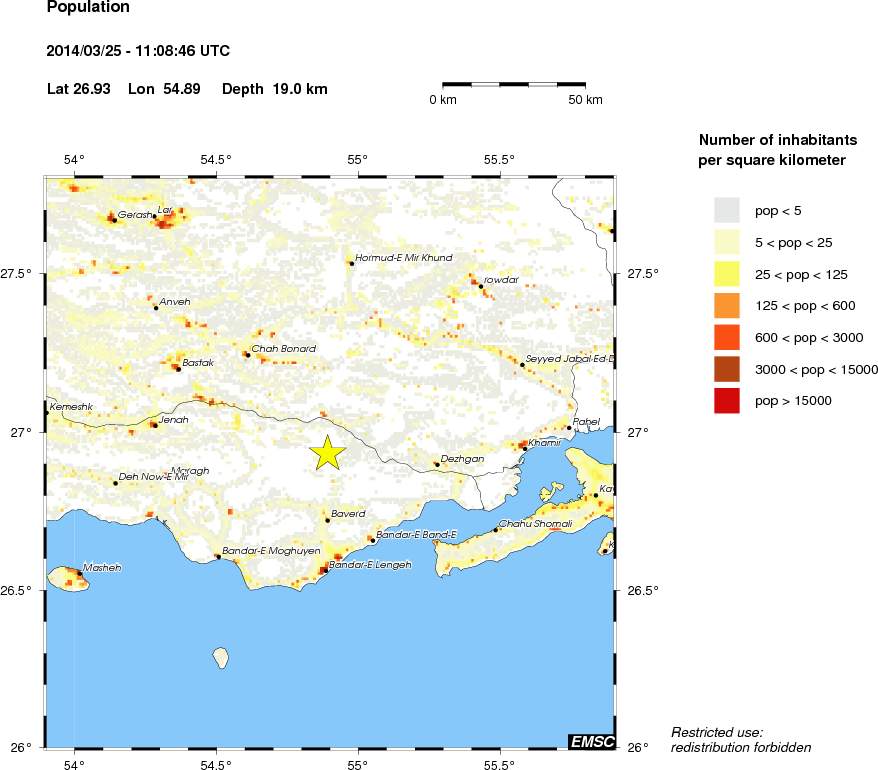Click the '0 km' scale label

(x=443, y=100)
